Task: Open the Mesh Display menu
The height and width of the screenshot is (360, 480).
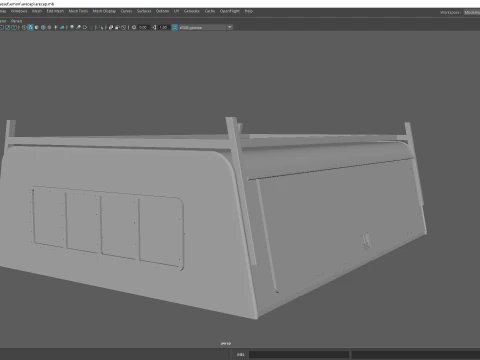Action: click(104, 11)
